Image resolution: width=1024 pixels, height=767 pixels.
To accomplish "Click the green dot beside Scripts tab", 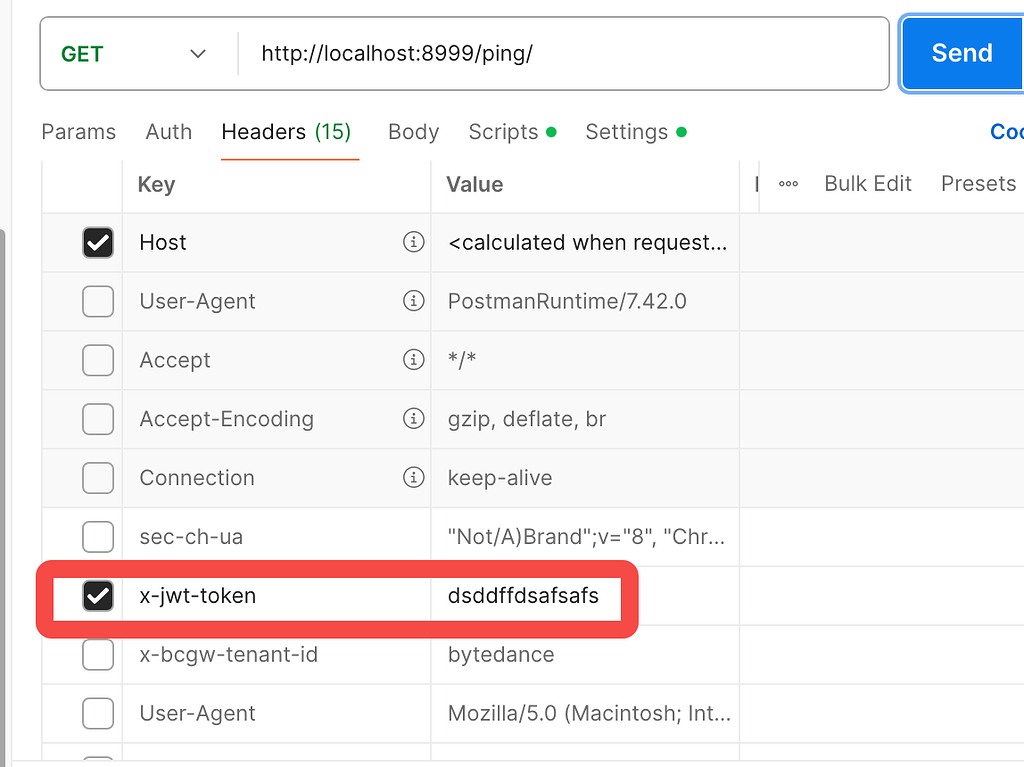I will click(x=551, y=131).
